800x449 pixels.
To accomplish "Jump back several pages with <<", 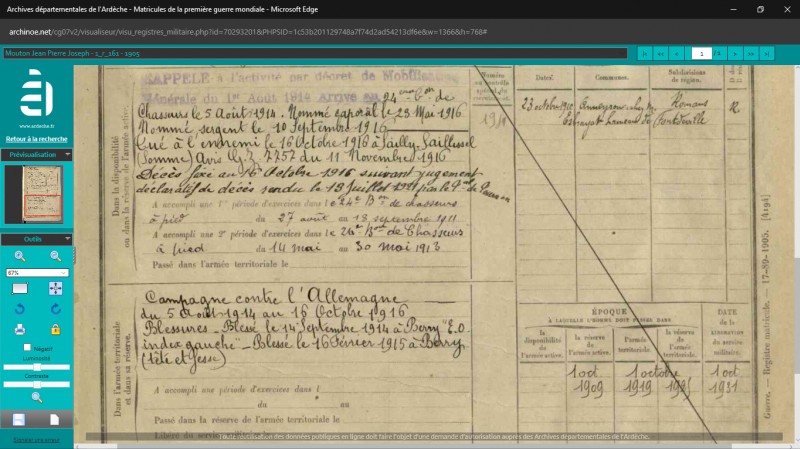I will tap(660, 54).
